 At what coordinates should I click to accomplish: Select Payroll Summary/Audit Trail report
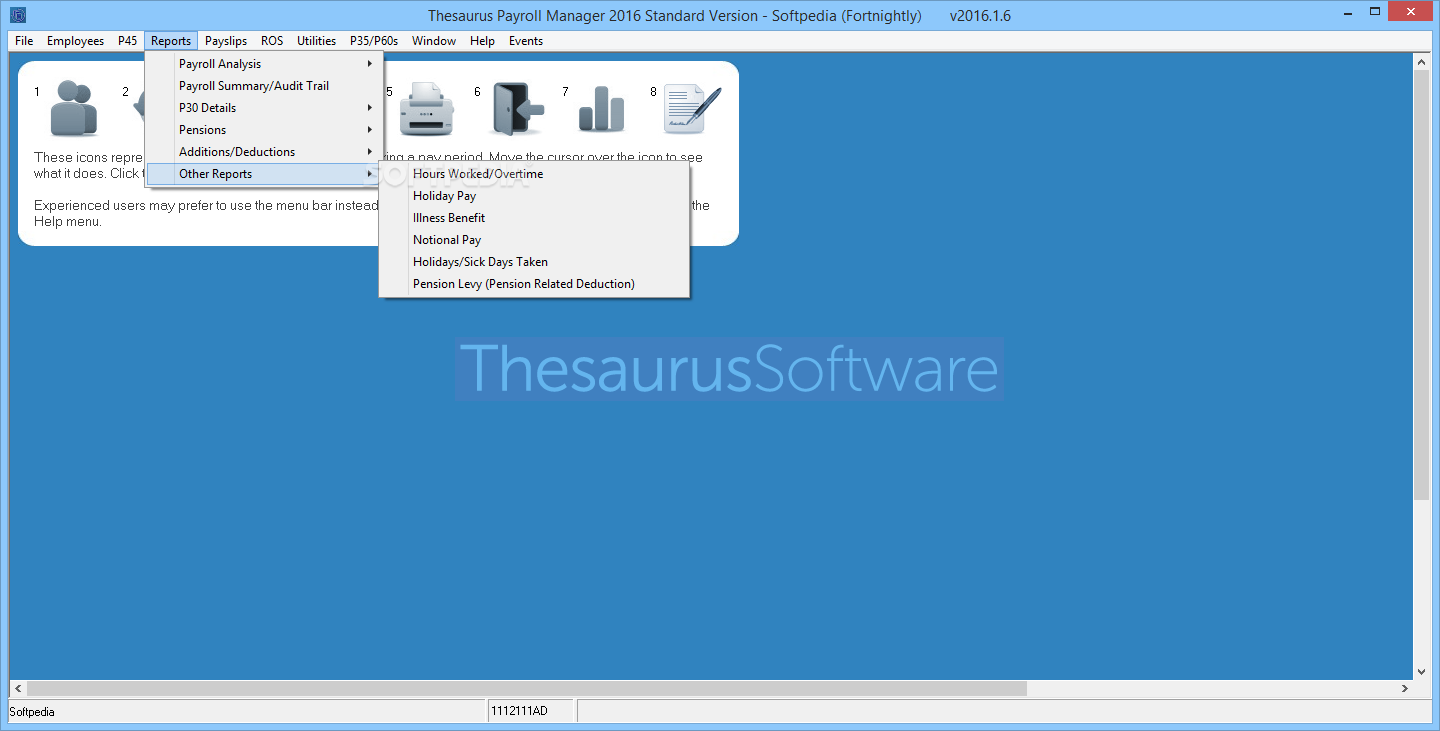[264, 86]
